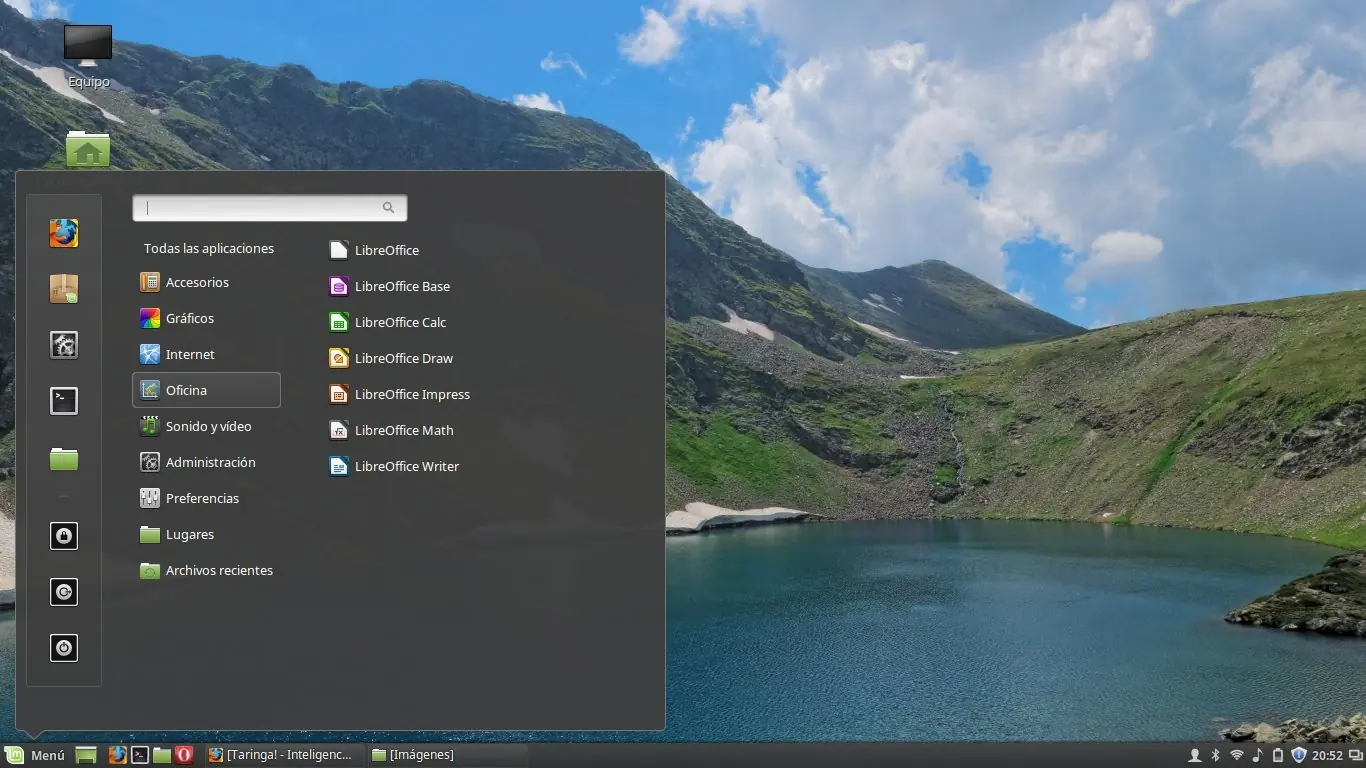Open the Software Manager sidebar icon

pos(63,288)
